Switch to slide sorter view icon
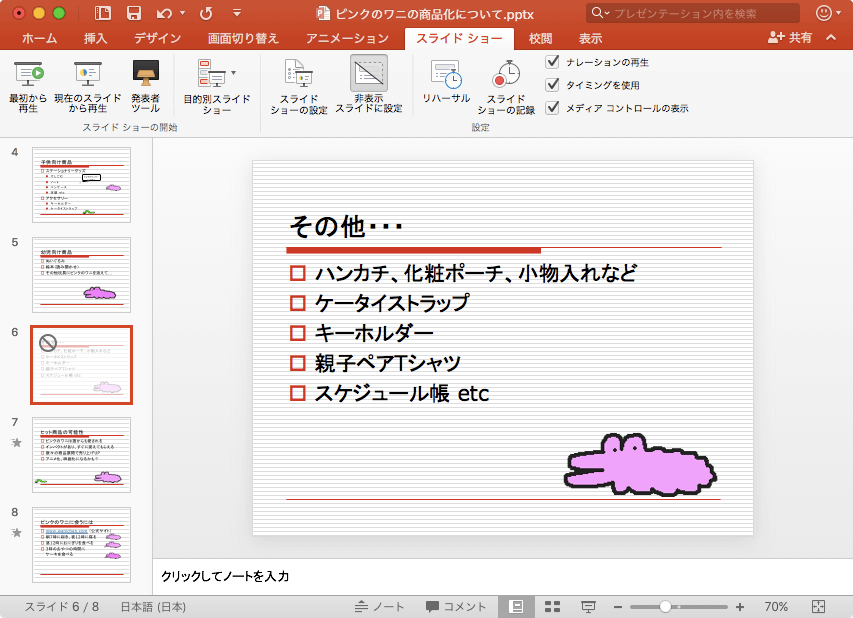 pyautogui.click(x=553, y=606)
